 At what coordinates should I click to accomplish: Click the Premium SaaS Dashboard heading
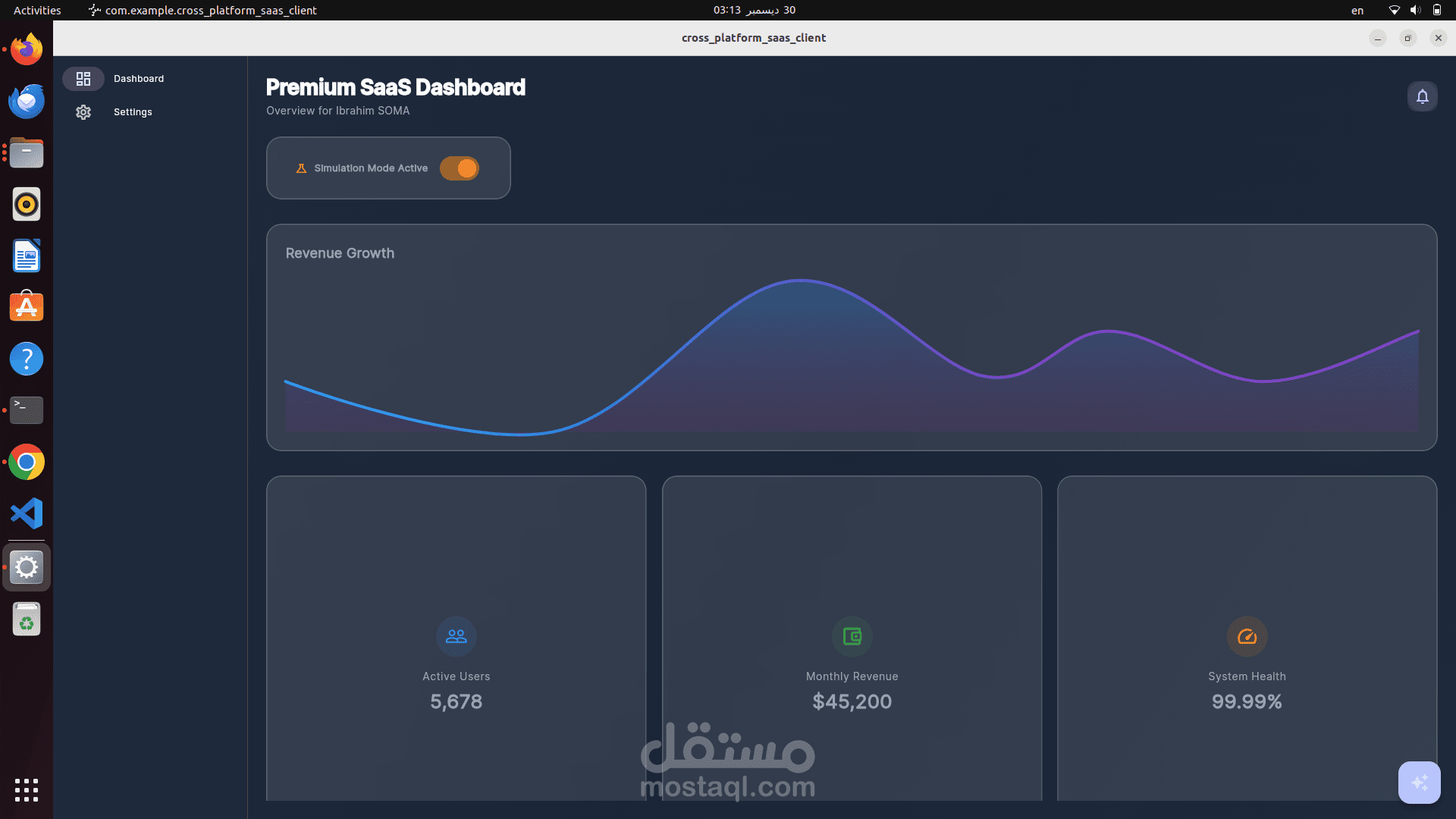[395, 87]
